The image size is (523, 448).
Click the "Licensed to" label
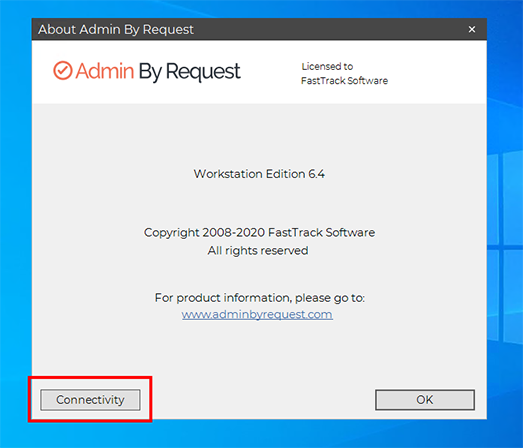[x=327, y=66]
